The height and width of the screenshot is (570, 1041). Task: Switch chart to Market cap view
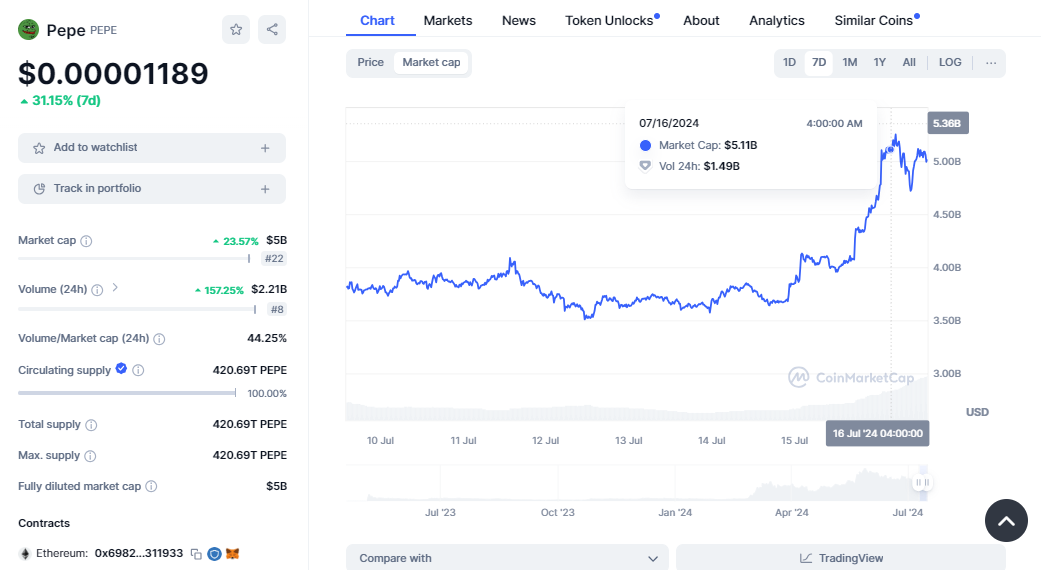(x=431, y=62)
